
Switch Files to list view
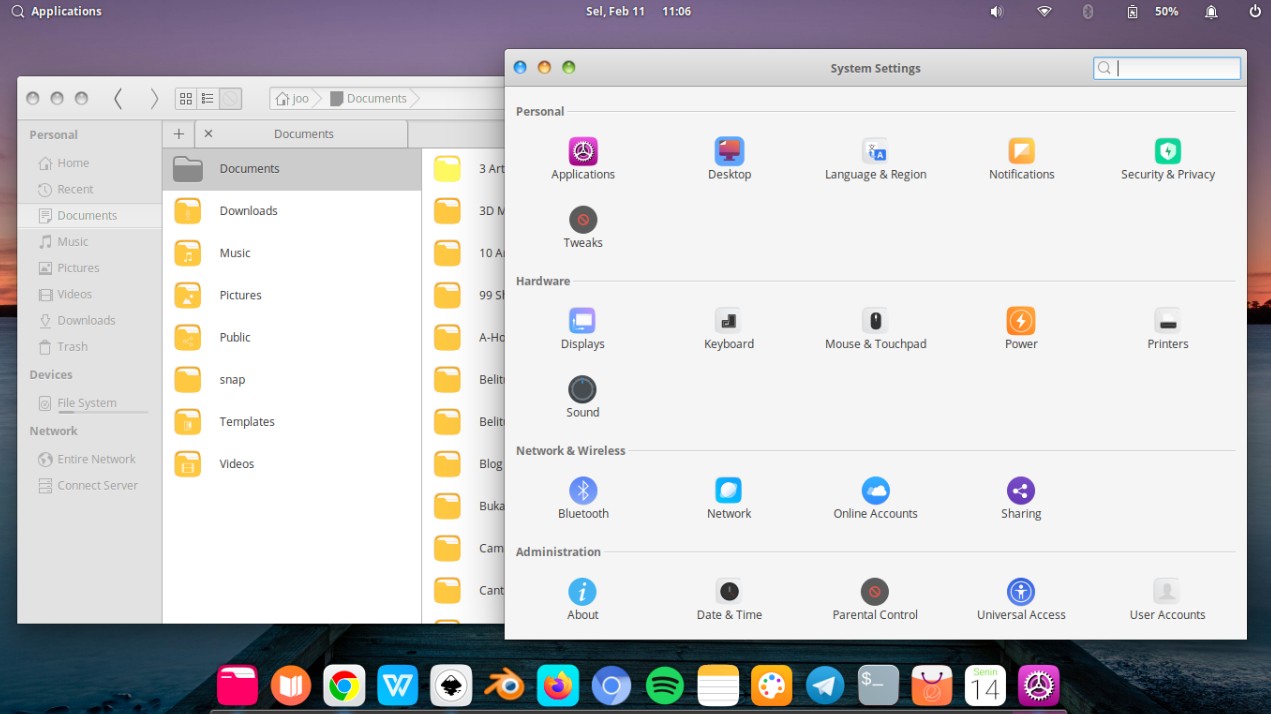pyautogui.click(x=207, y=98)
